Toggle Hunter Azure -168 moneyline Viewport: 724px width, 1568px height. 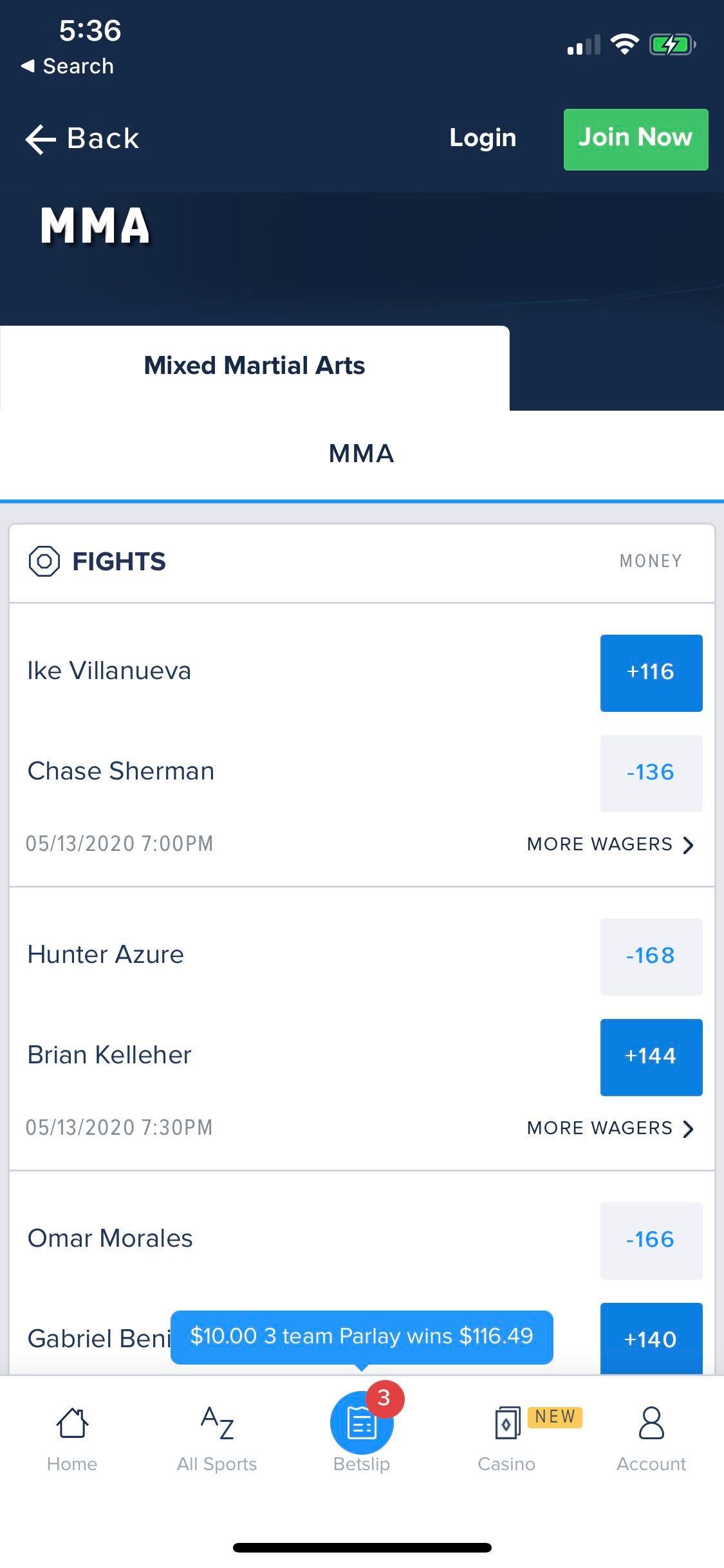tap(651, 957)
